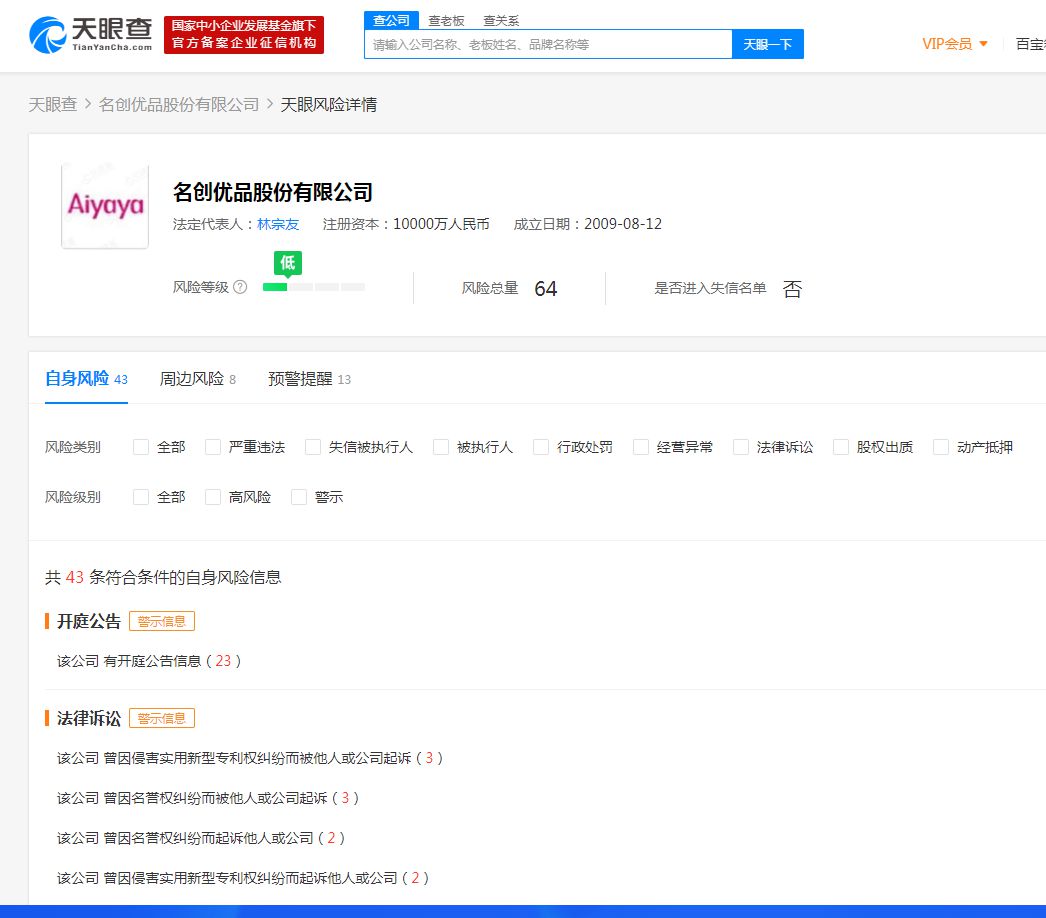Select the 查关系 search tab
This screenshot has width=1046, height=918.
[501, 21]
